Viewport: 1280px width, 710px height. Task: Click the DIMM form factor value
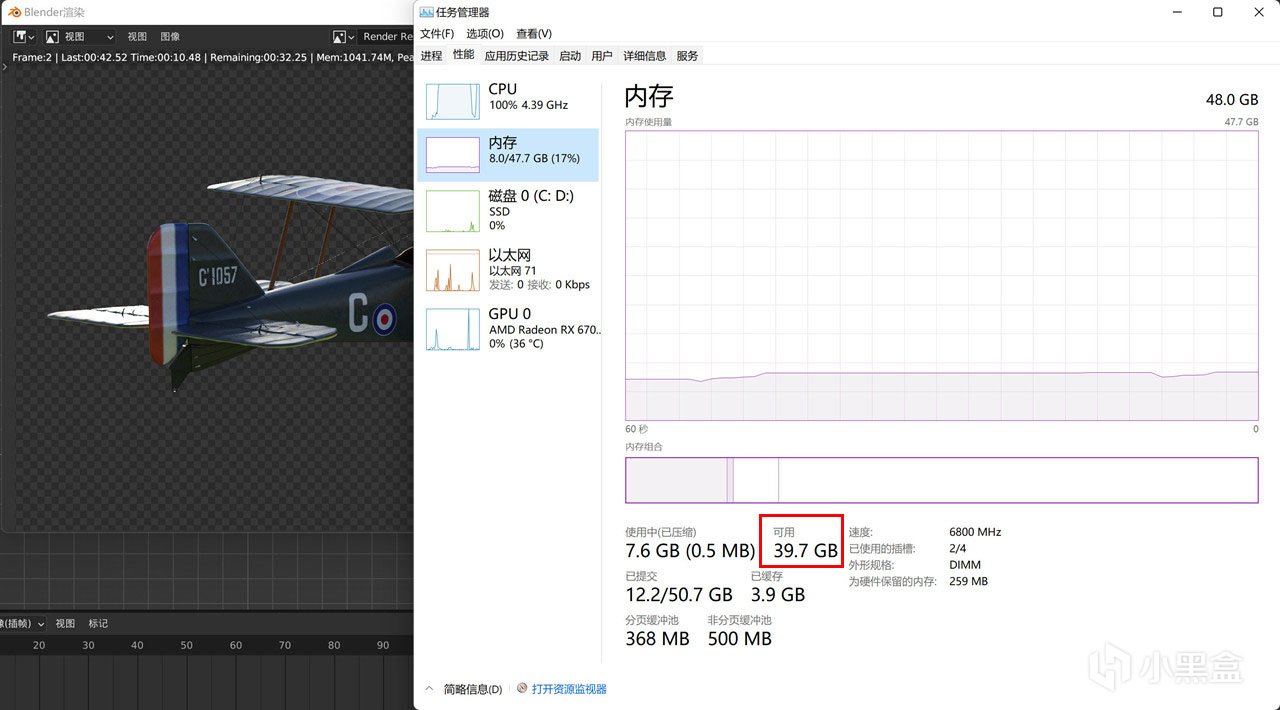964,565
